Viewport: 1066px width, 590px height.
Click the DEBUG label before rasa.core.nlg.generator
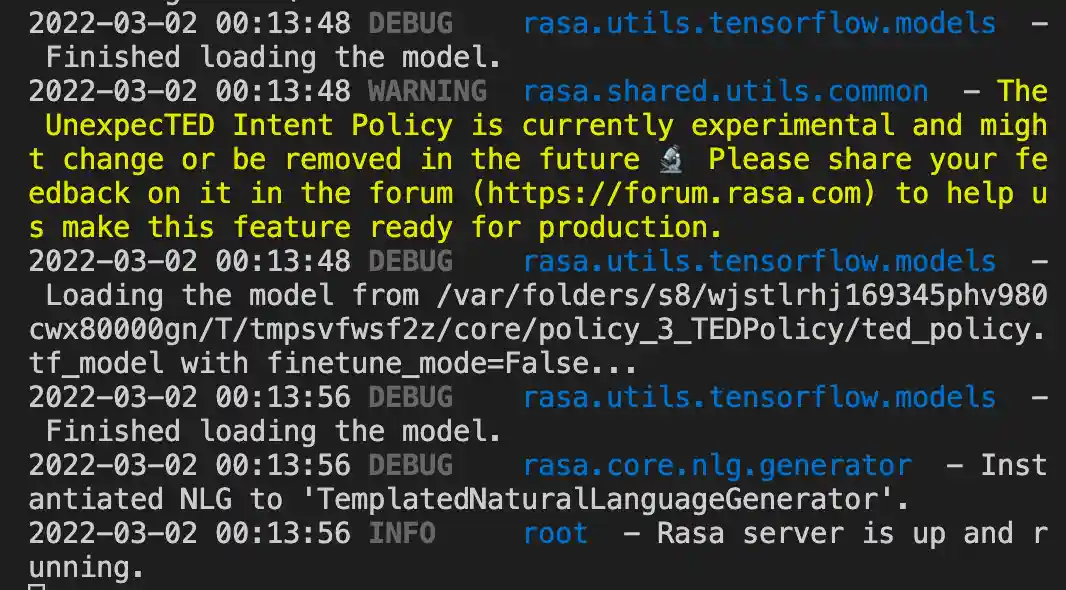point(410,465)
